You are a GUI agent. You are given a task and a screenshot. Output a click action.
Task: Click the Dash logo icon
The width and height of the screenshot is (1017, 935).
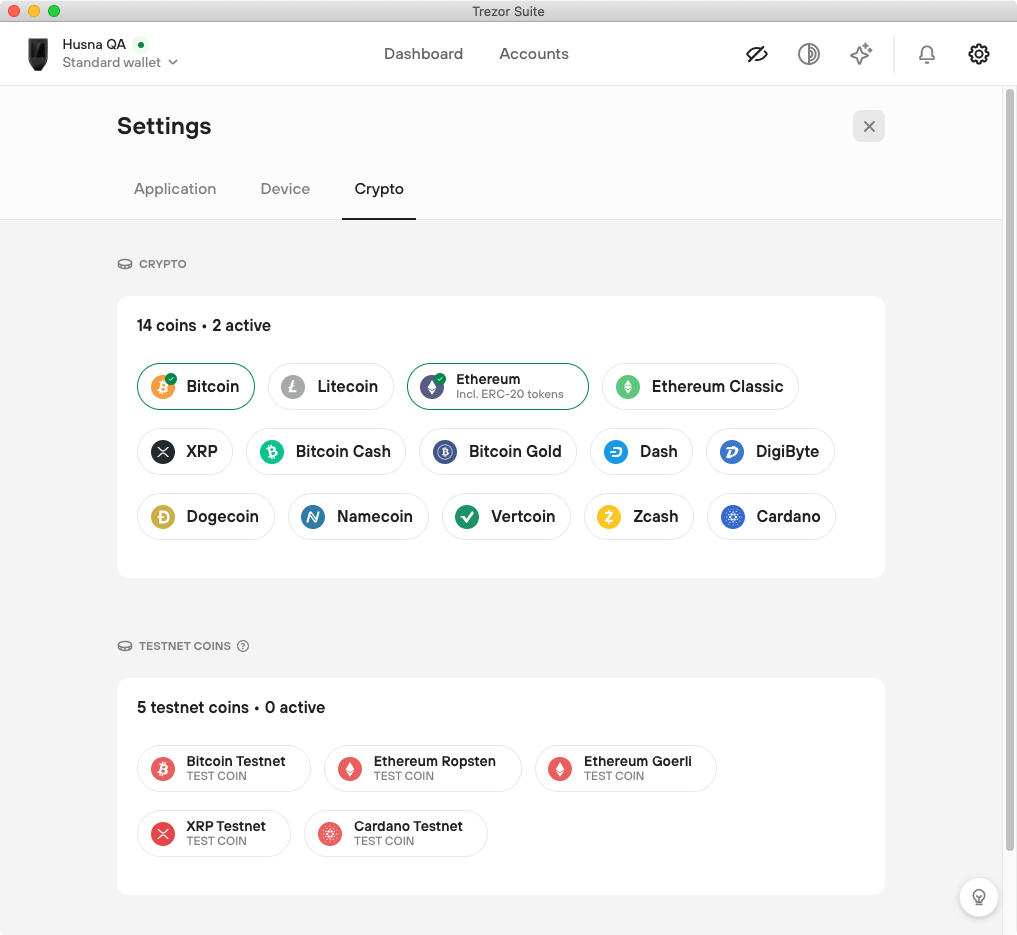[x=616, y=451]
